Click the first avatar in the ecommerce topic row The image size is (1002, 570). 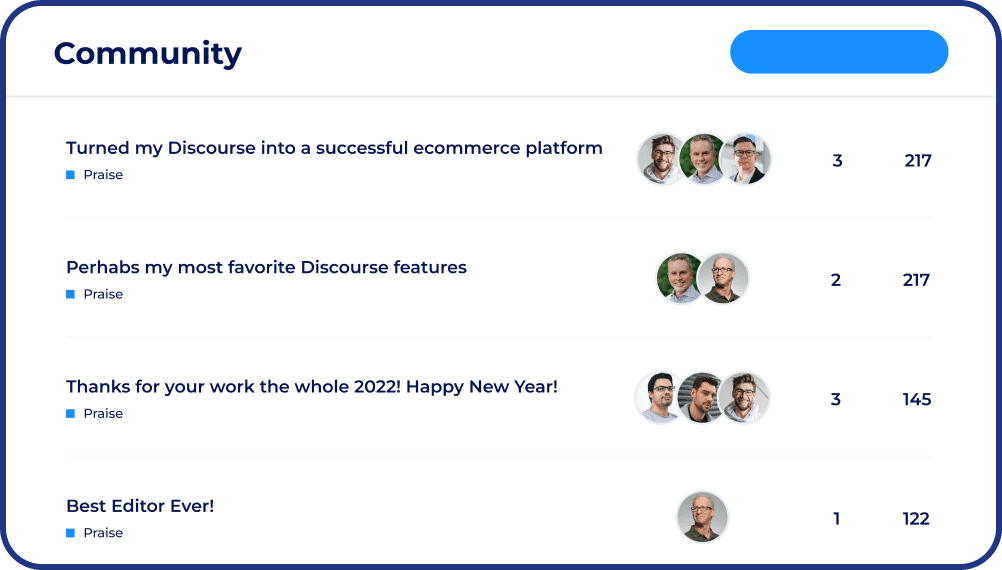tap(661, 159)
